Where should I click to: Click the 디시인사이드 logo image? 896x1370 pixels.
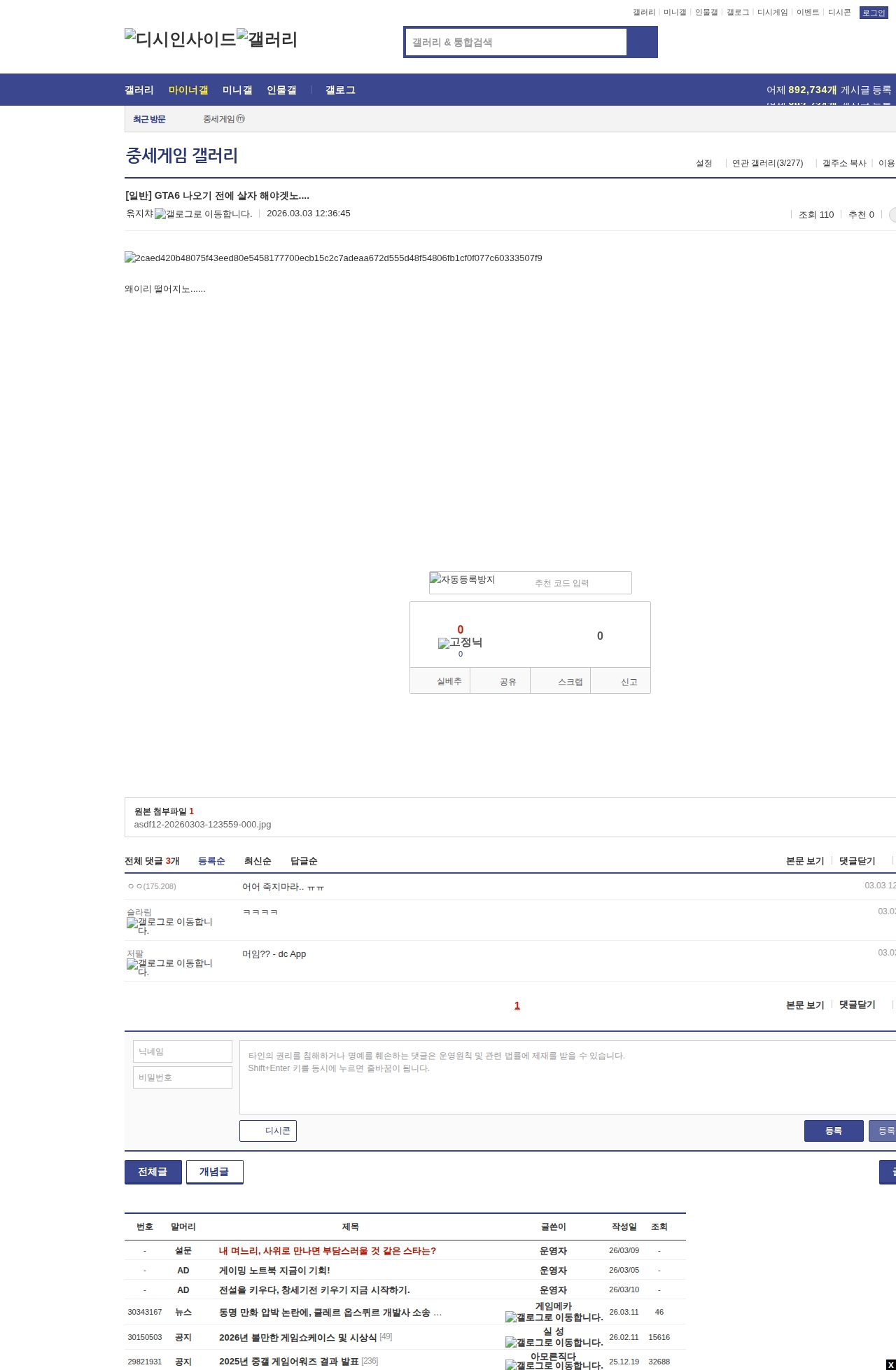point(181,39)
